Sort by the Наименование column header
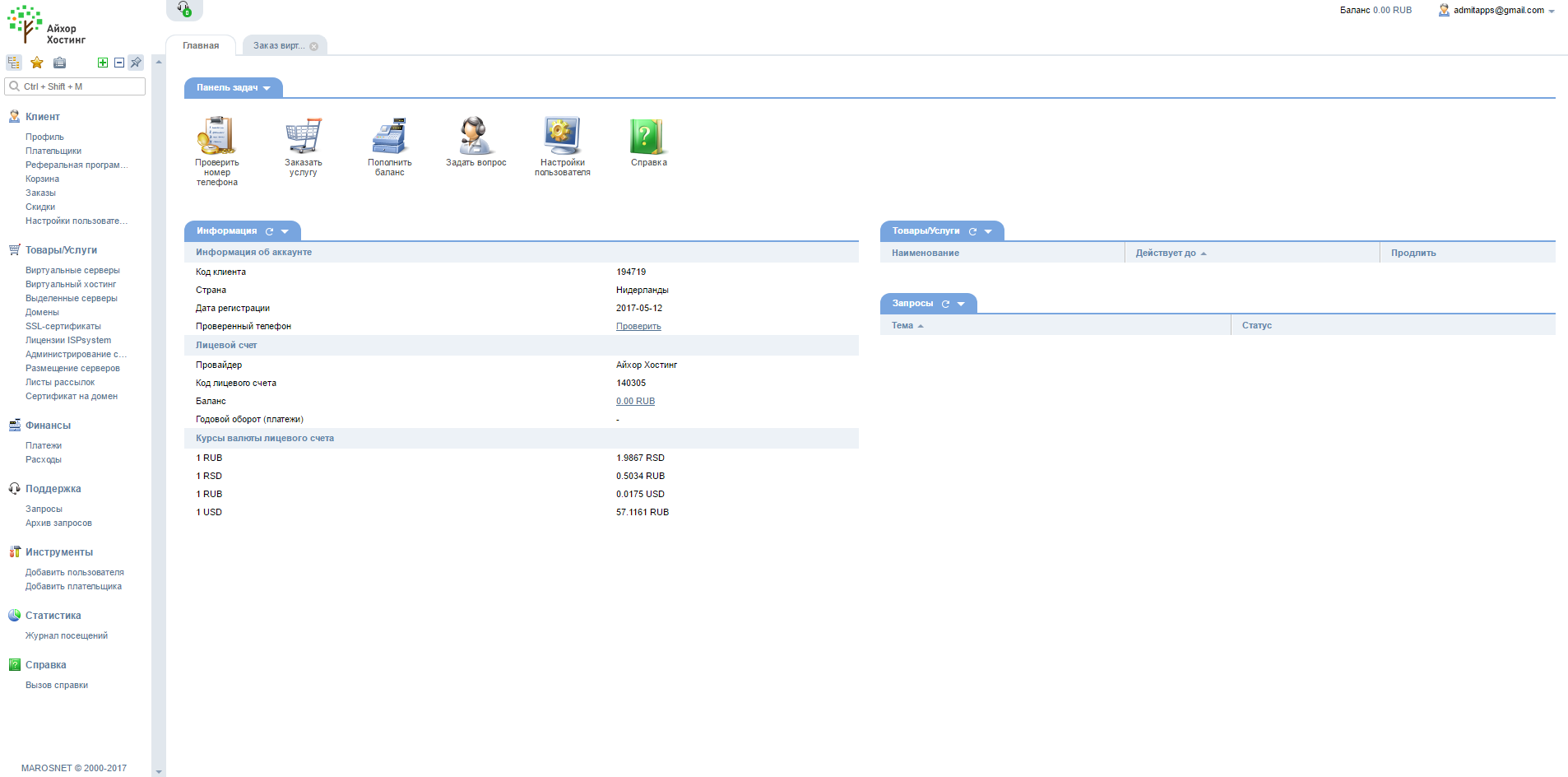This screenshot has width=1568, height=777. [x=1002, y=253]
